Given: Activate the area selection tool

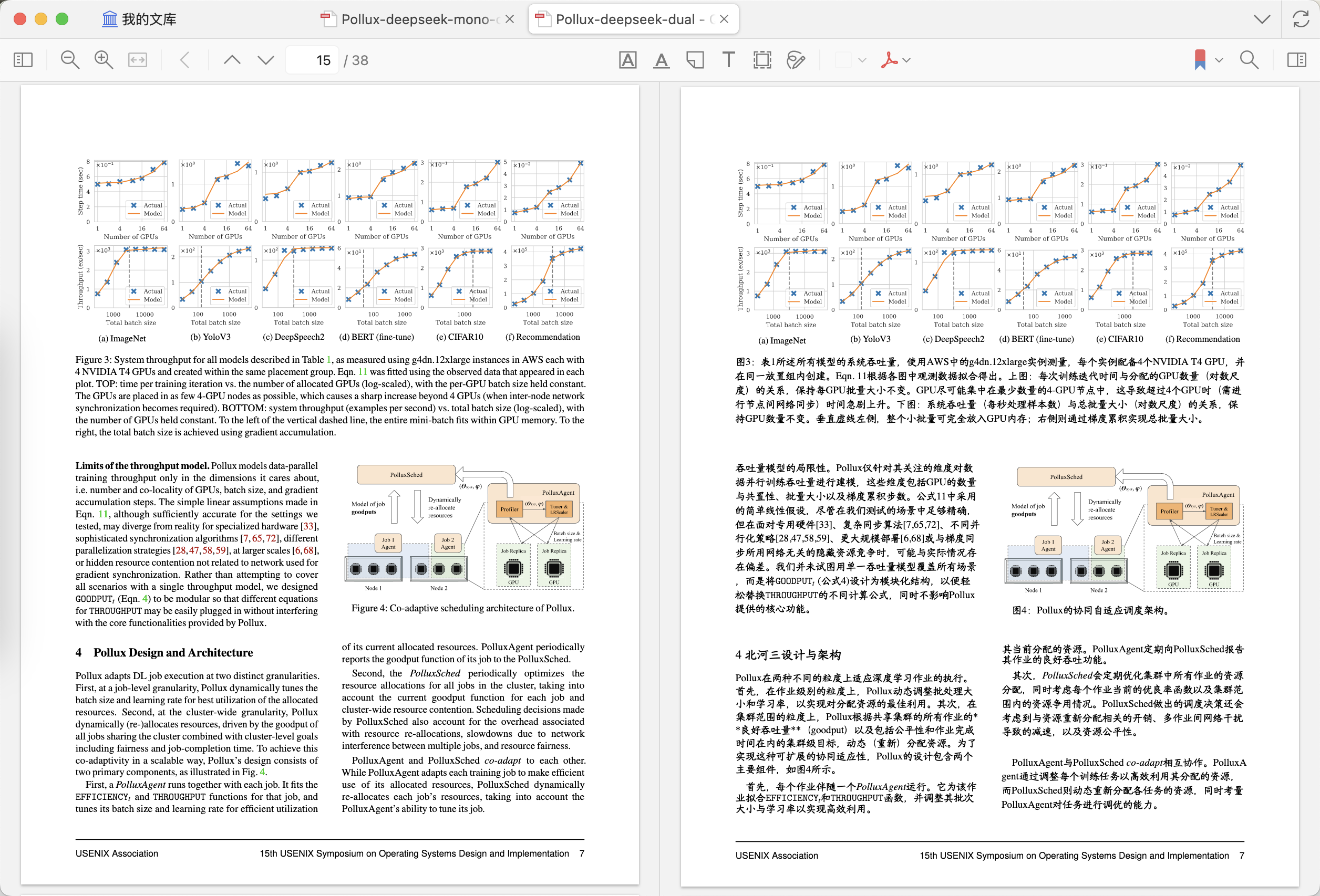Looking at the screenshot, I should pos(762,60).
